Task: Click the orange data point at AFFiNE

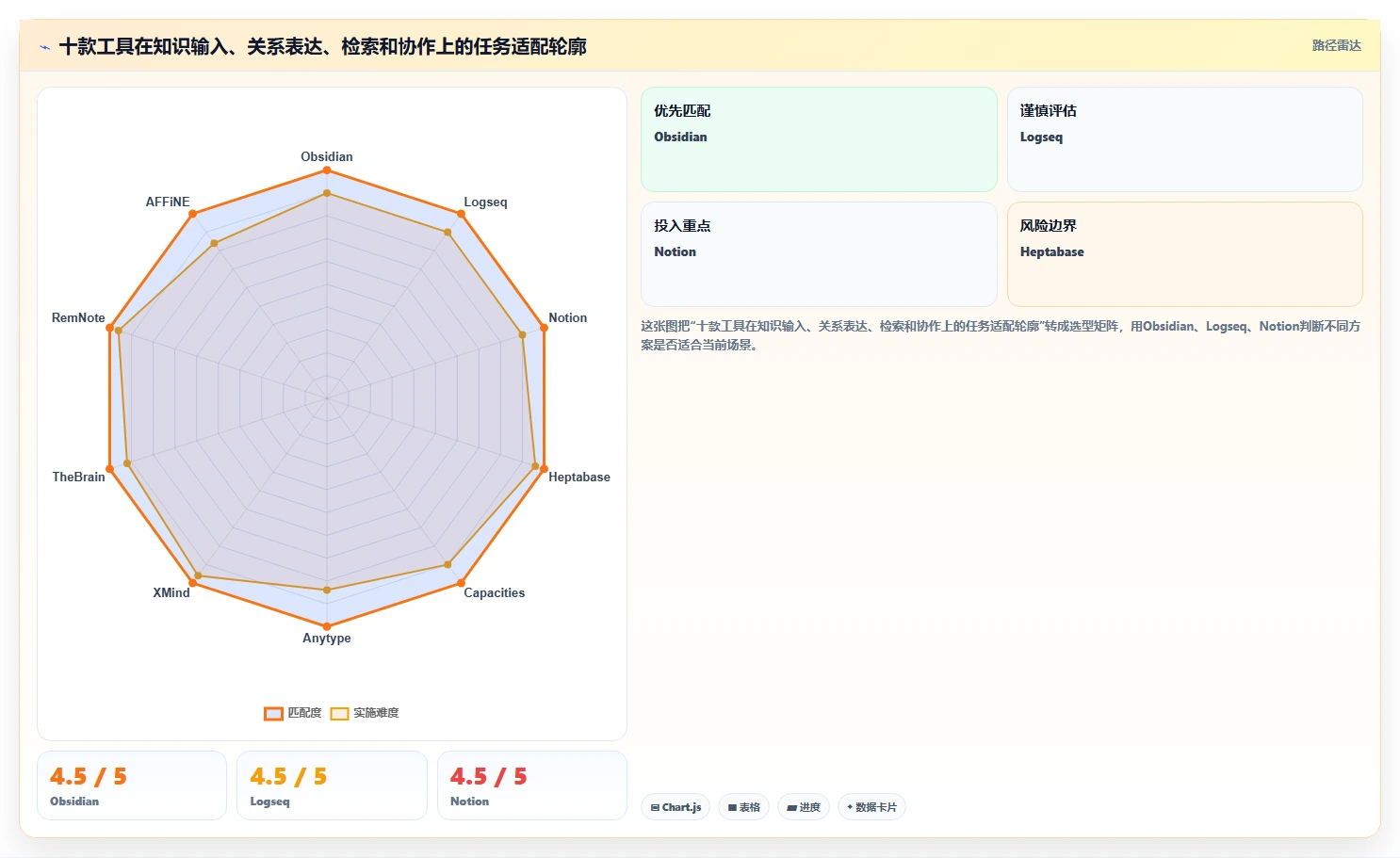Action: tap(193, 214)
